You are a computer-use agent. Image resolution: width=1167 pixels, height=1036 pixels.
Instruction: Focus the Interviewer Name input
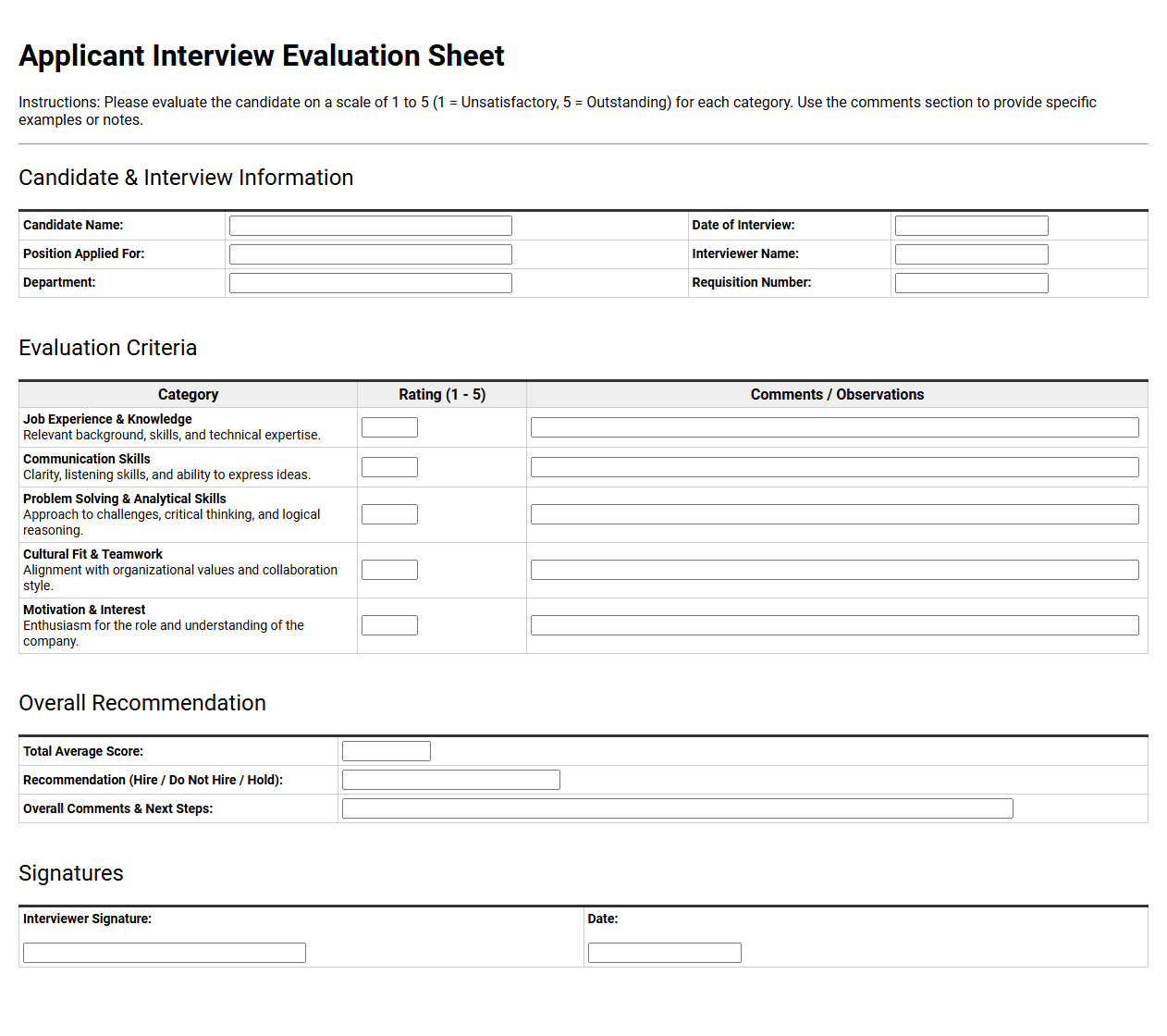[972, 254]
